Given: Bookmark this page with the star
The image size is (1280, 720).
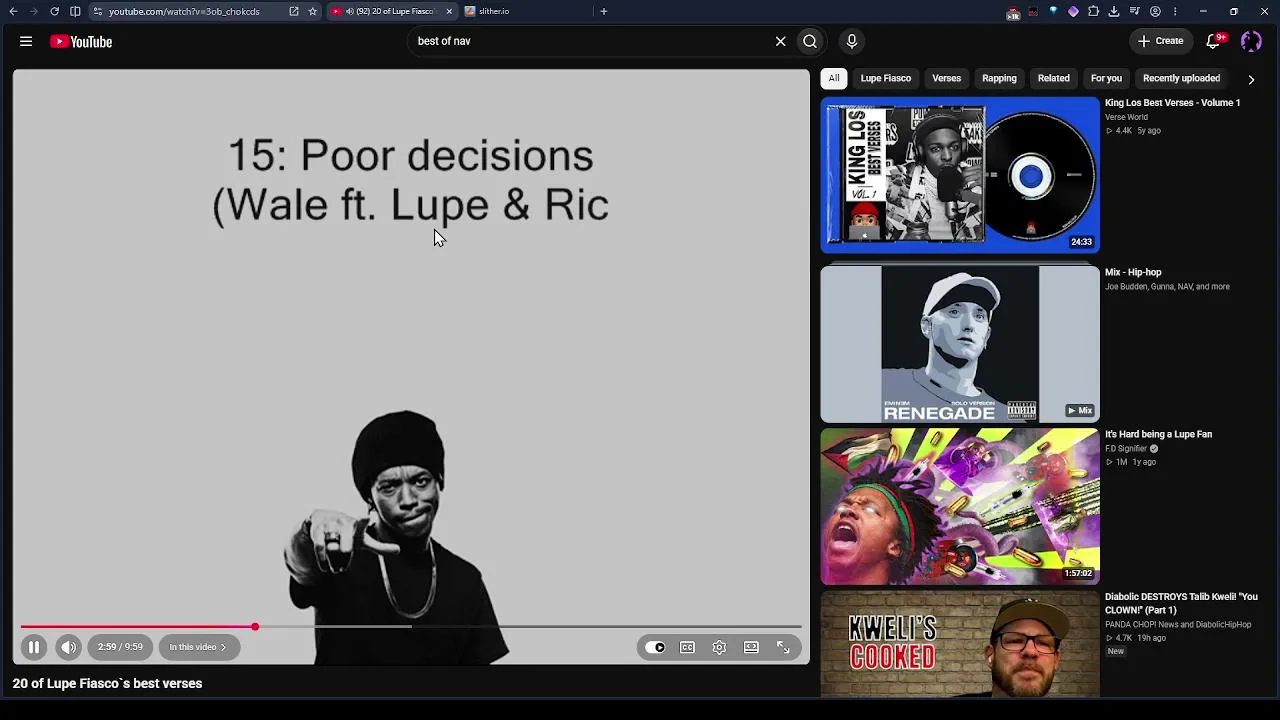Looking at the screenshot, I should [x=313, y=11].
